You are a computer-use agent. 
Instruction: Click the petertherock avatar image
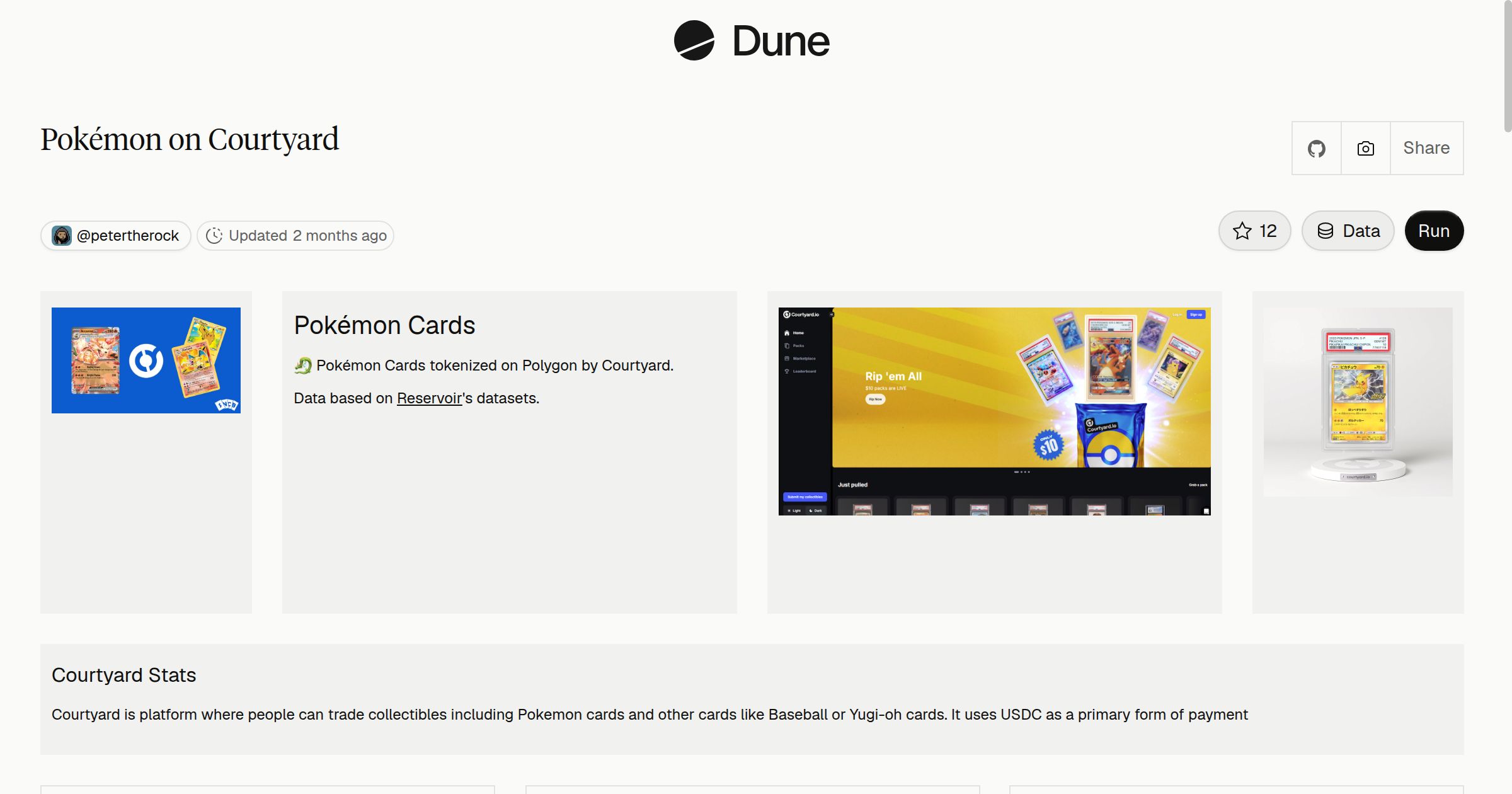point(62,236)
